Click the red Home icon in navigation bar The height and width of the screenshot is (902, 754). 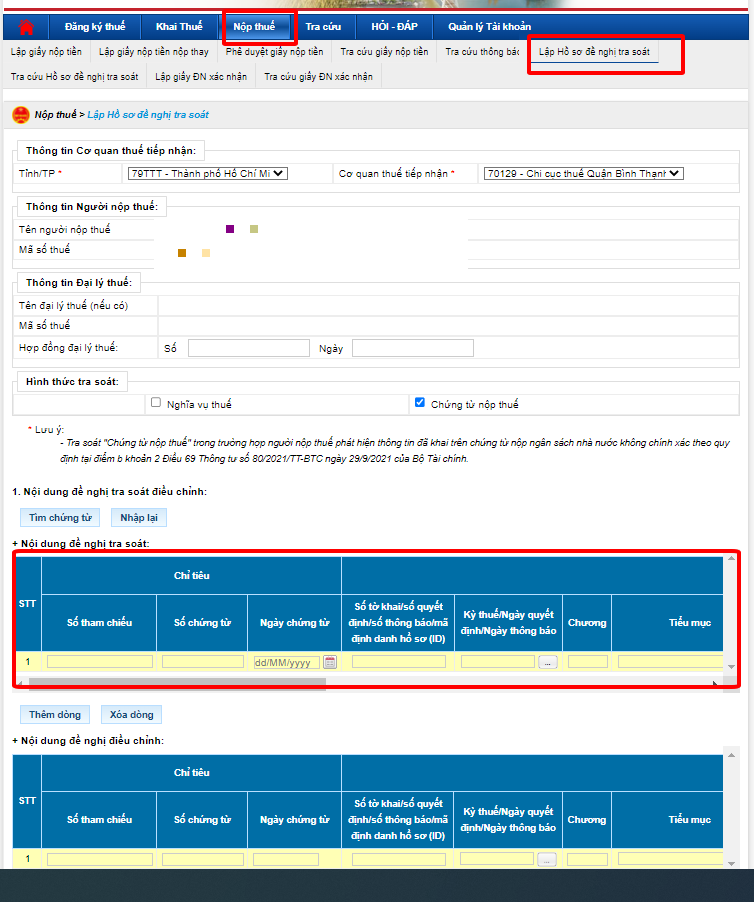(26, 27)
